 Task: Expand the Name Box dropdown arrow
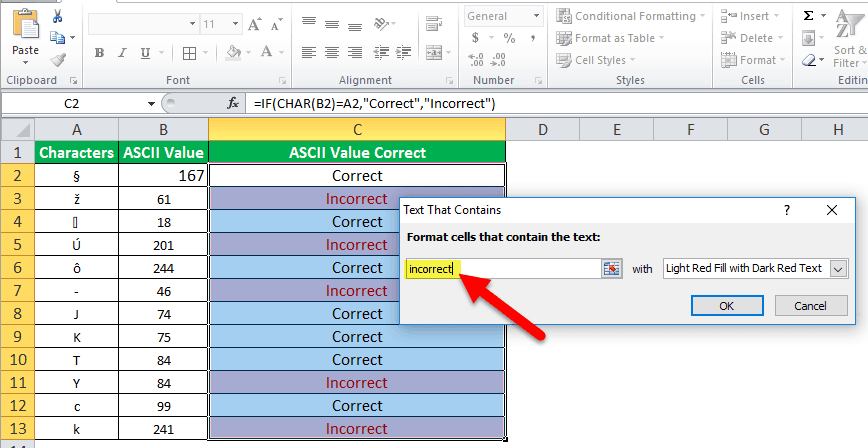point(152,103)
